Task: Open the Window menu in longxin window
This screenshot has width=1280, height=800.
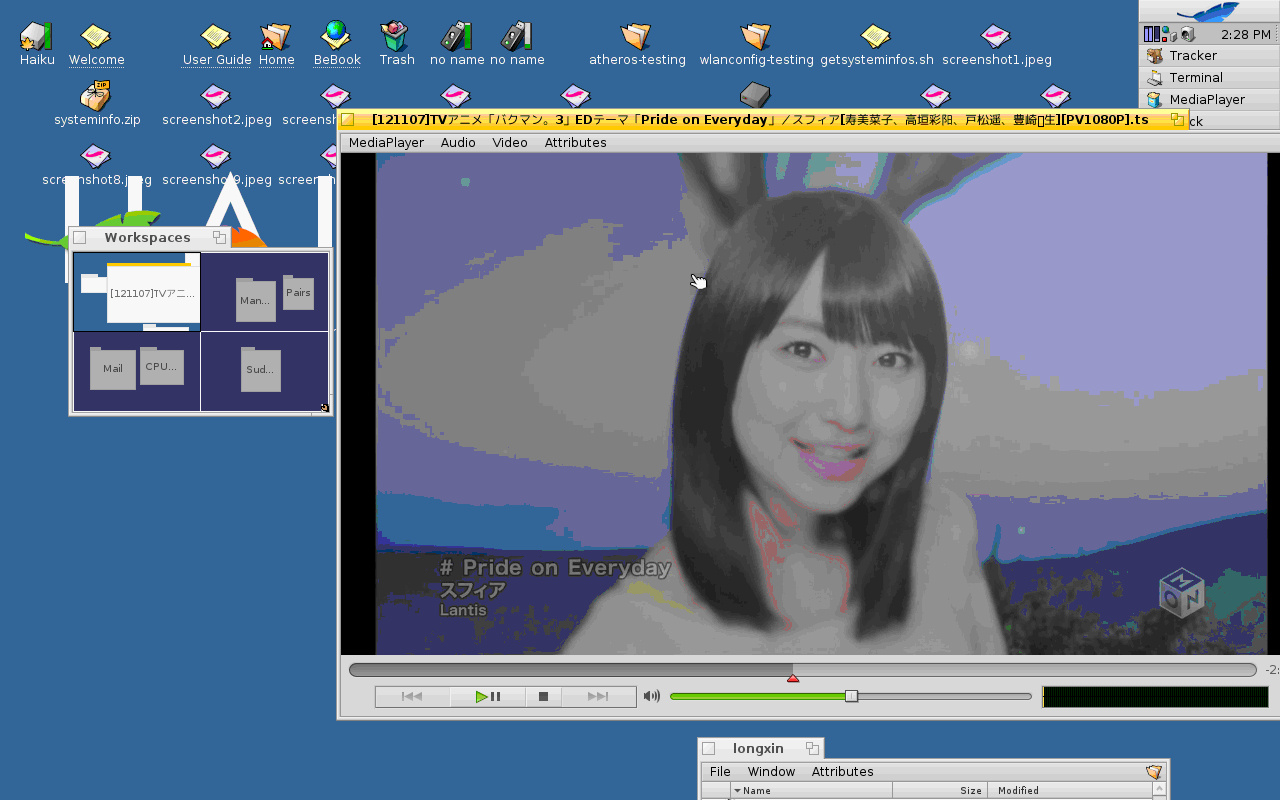Action: click(x=771, y=772)
